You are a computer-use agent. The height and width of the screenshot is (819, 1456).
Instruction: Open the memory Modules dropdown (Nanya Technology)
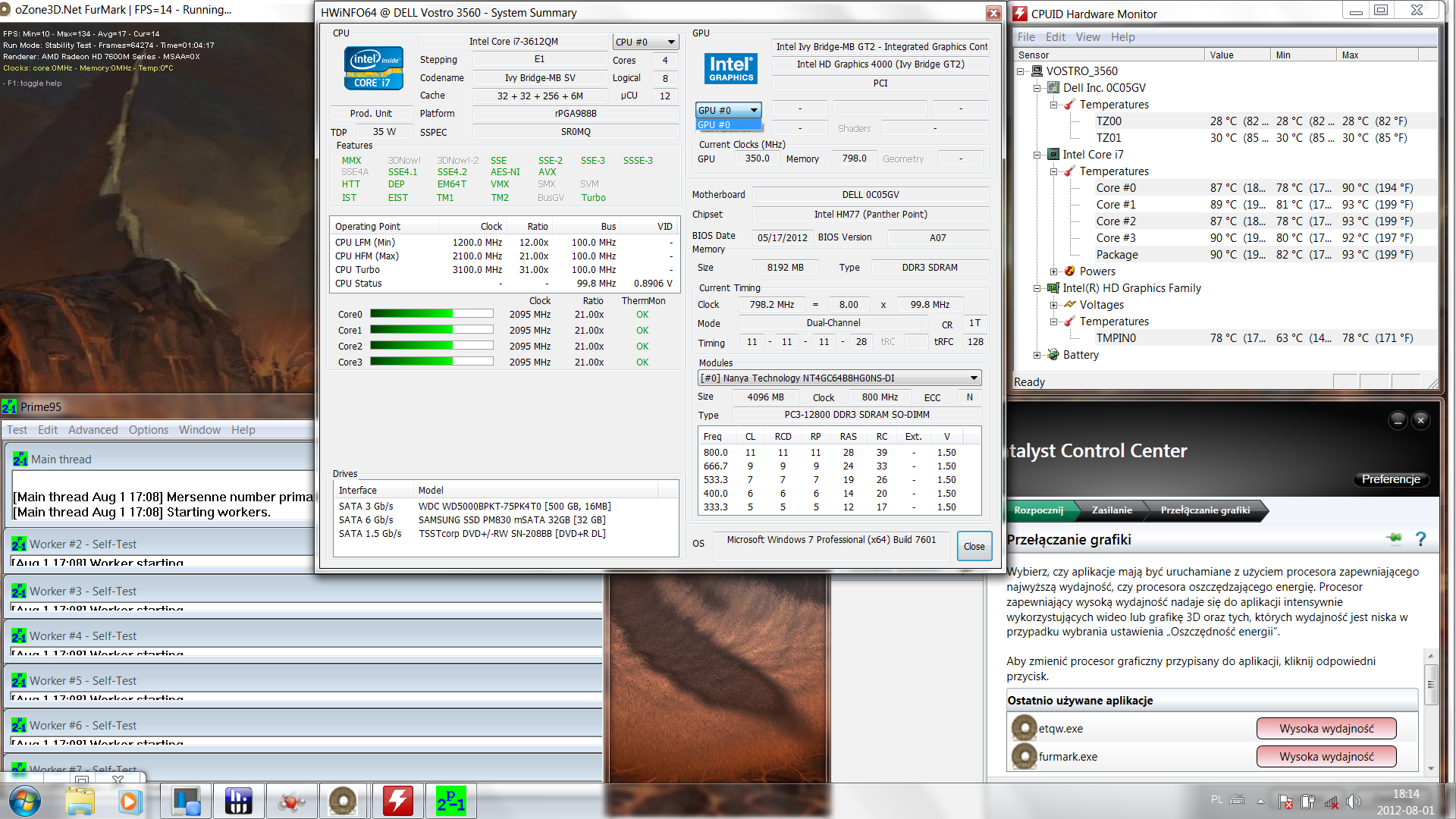(x=839, y=378)
